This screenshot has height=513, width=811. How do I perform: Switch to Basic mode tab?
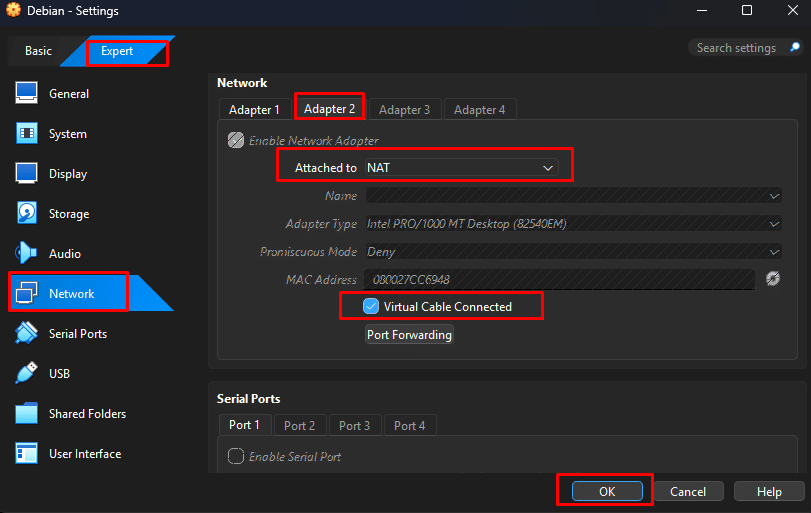[38, 51]
